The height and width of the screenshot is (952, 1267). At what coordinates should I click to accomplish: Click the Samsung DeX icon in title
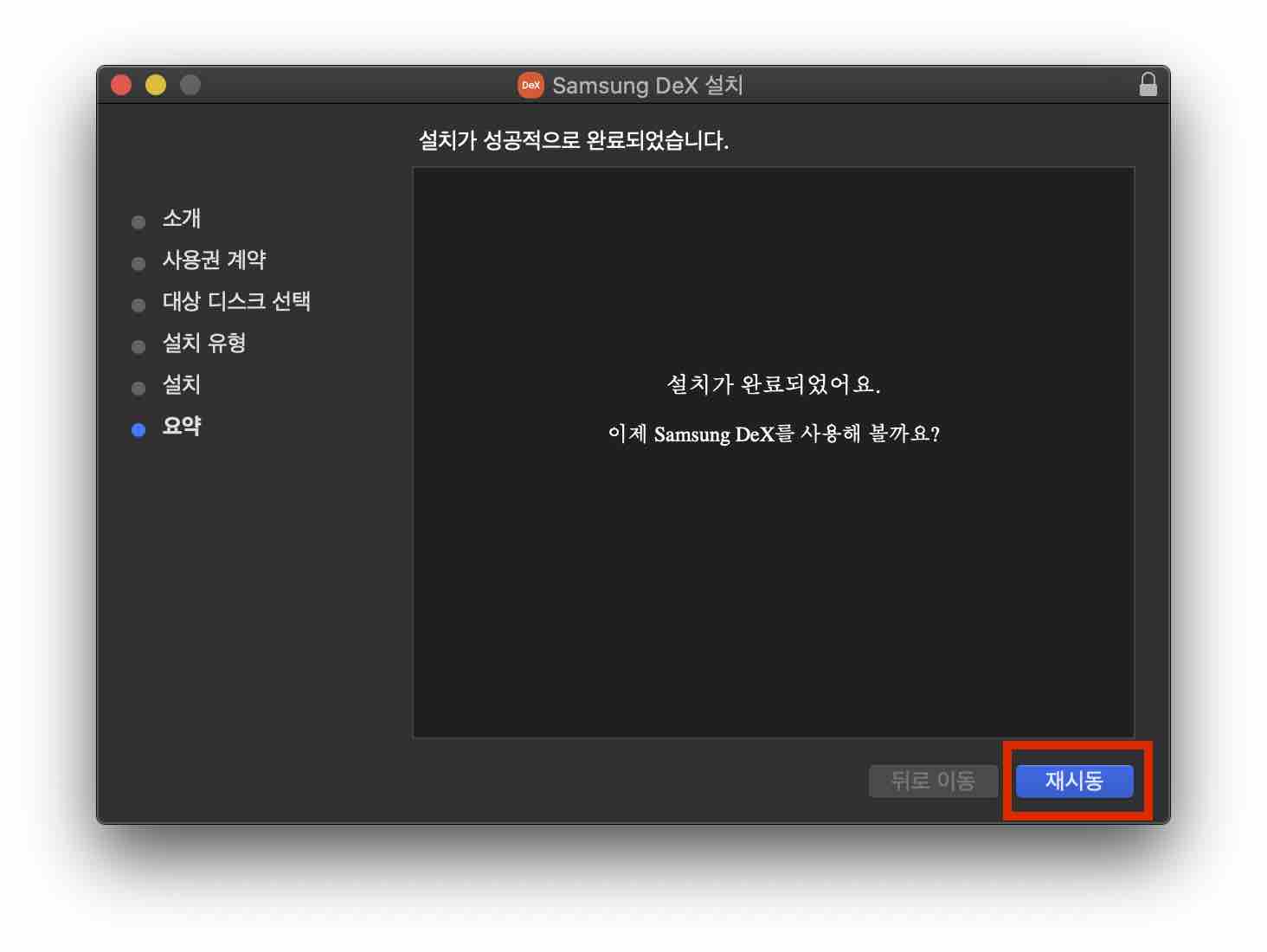point(531,85)
